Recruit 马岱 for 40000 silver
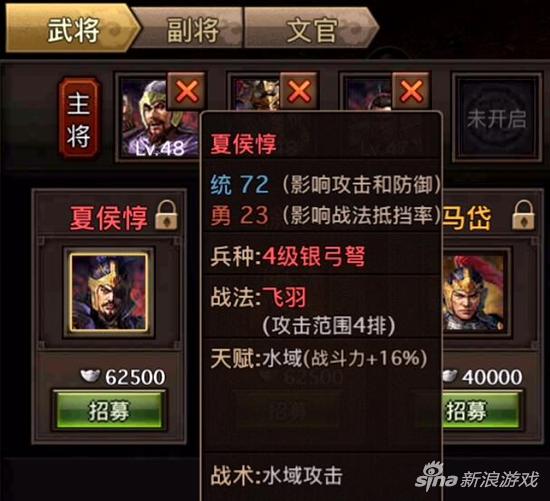Screen dimensions: 550x501 click(481, 411)
